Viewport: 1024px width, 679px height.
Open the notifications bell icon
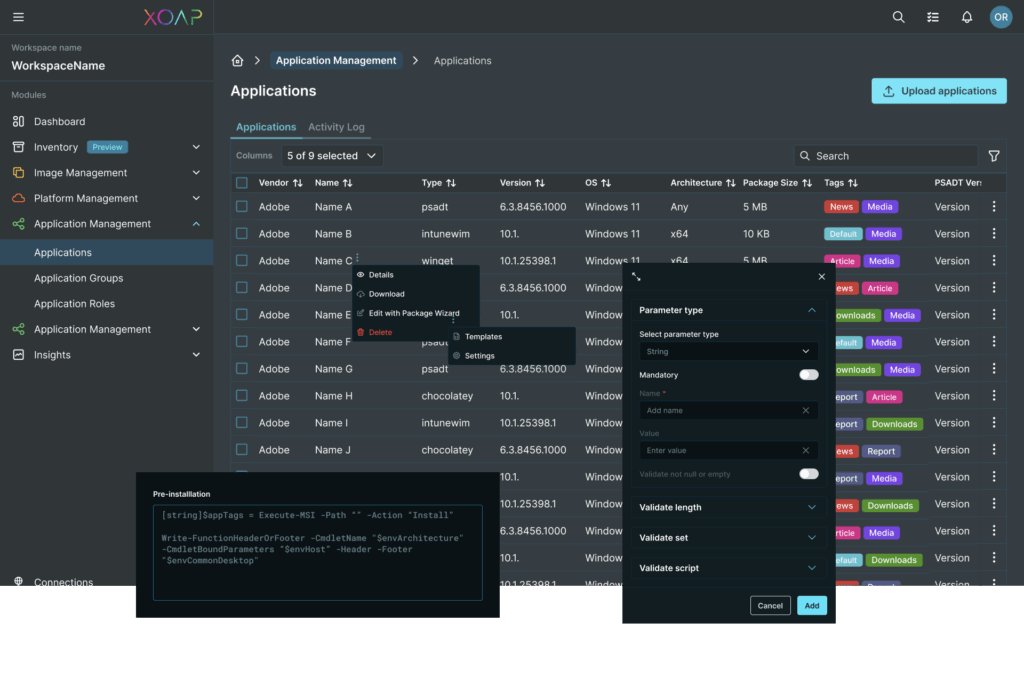(966, 16)
